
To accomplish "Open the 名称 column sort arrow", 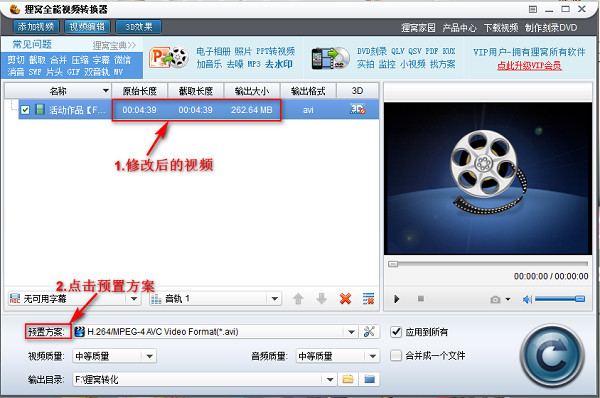I will 105,91.
